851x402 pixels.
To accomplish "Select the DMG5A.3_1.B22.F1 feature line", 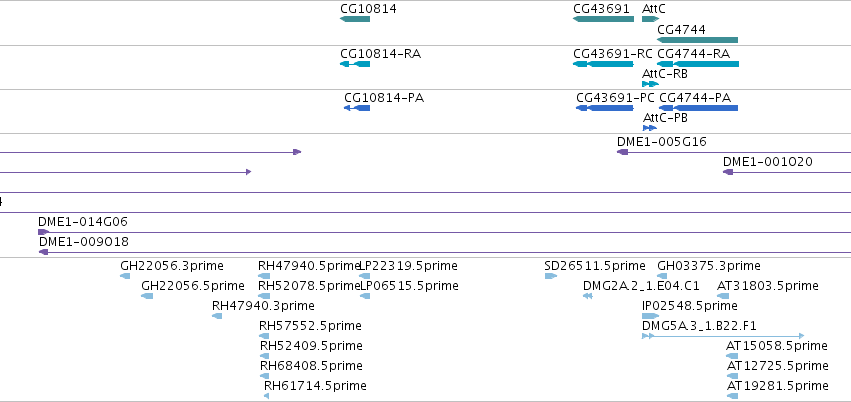I will tap(723, 336).
